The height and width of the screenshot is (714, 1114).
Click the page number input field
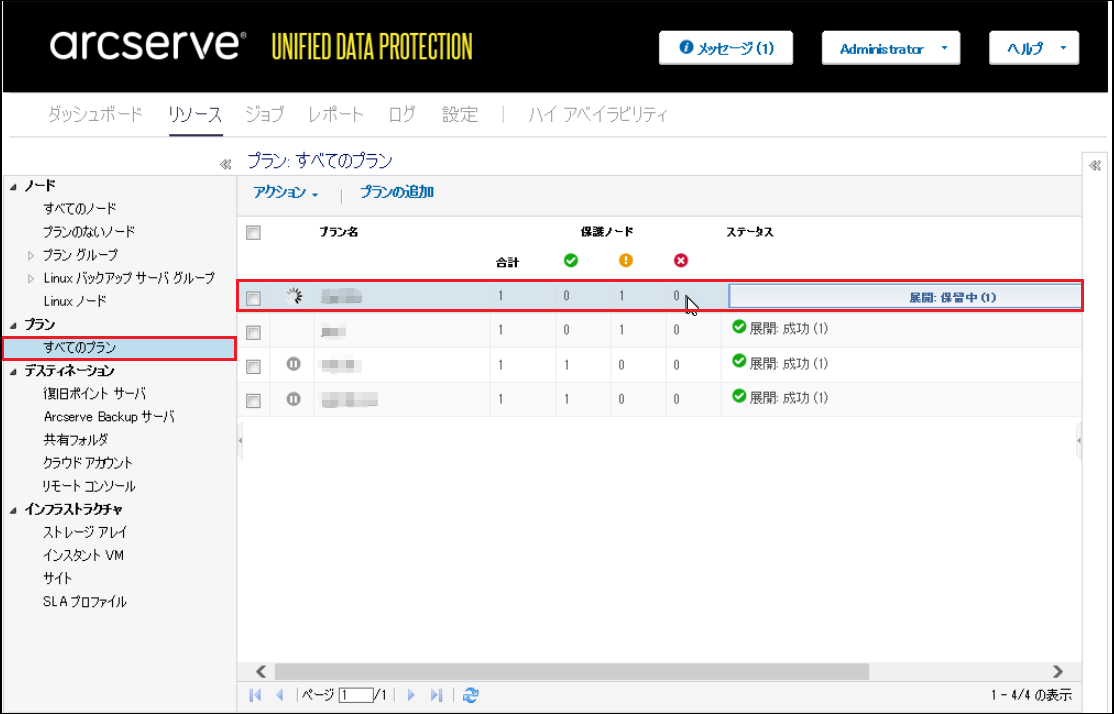coord(356,696)
